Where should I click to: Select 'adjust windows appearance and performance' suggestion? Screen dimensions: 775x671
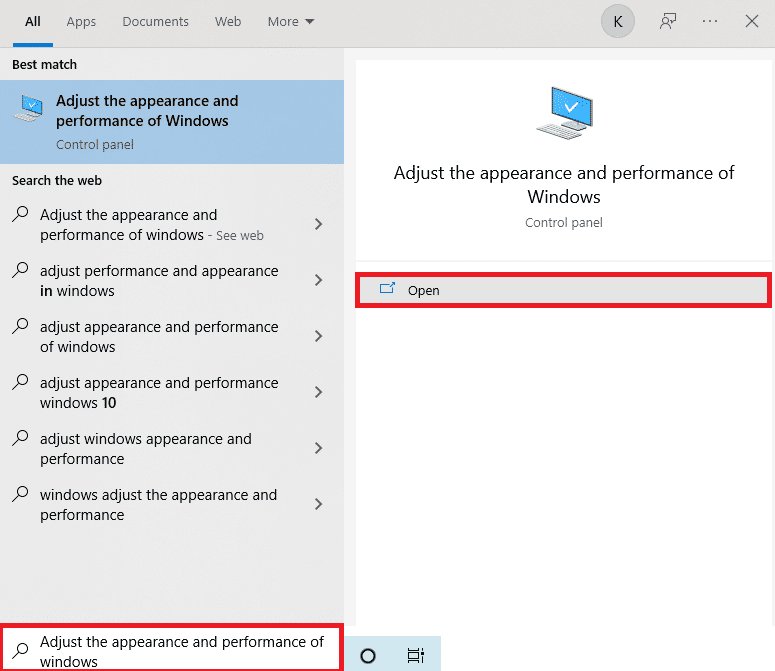(x=146, y=449)
